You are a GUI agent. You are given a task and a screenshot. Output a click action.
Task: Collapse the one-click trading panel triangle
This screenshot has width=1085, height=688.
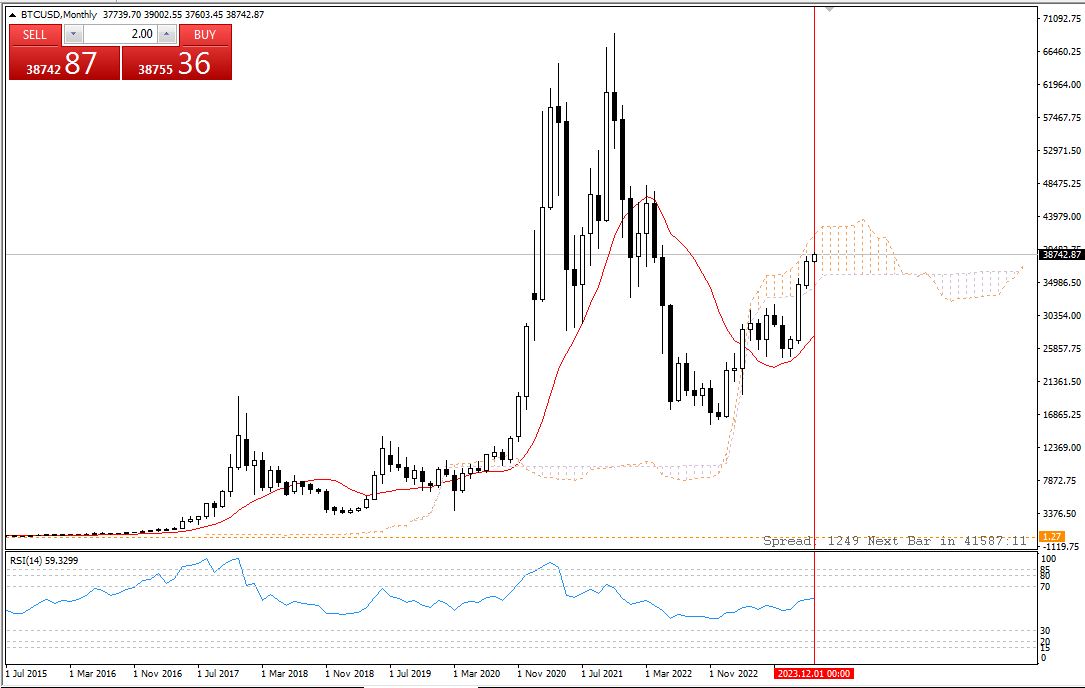click(12, 15)
